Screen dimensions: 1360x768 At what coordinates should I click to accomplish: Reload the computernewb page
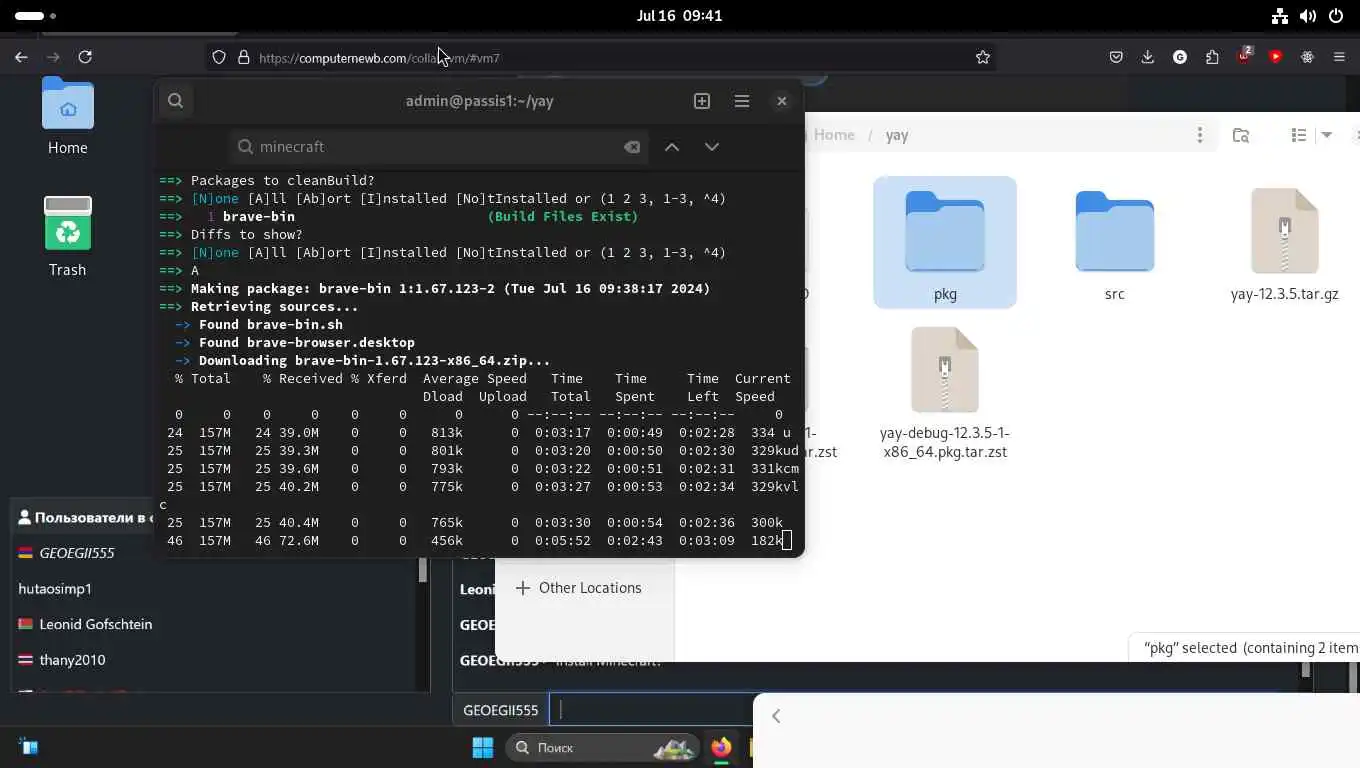click(85, 57)
